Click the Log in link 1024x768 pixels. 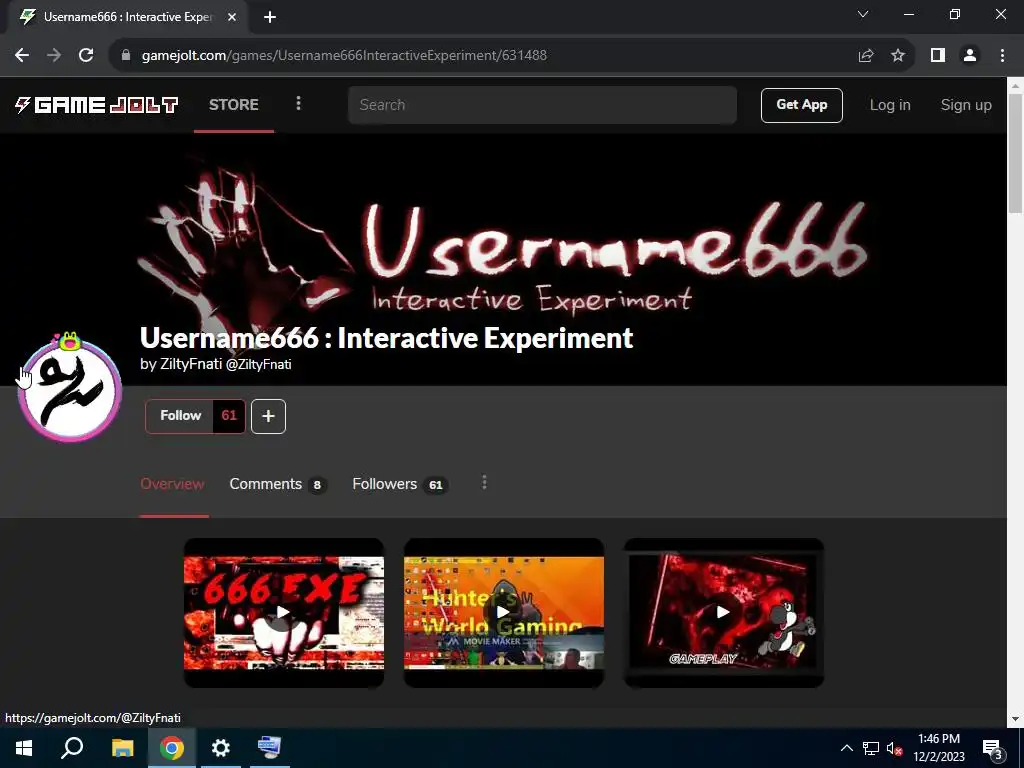(889, 105)
